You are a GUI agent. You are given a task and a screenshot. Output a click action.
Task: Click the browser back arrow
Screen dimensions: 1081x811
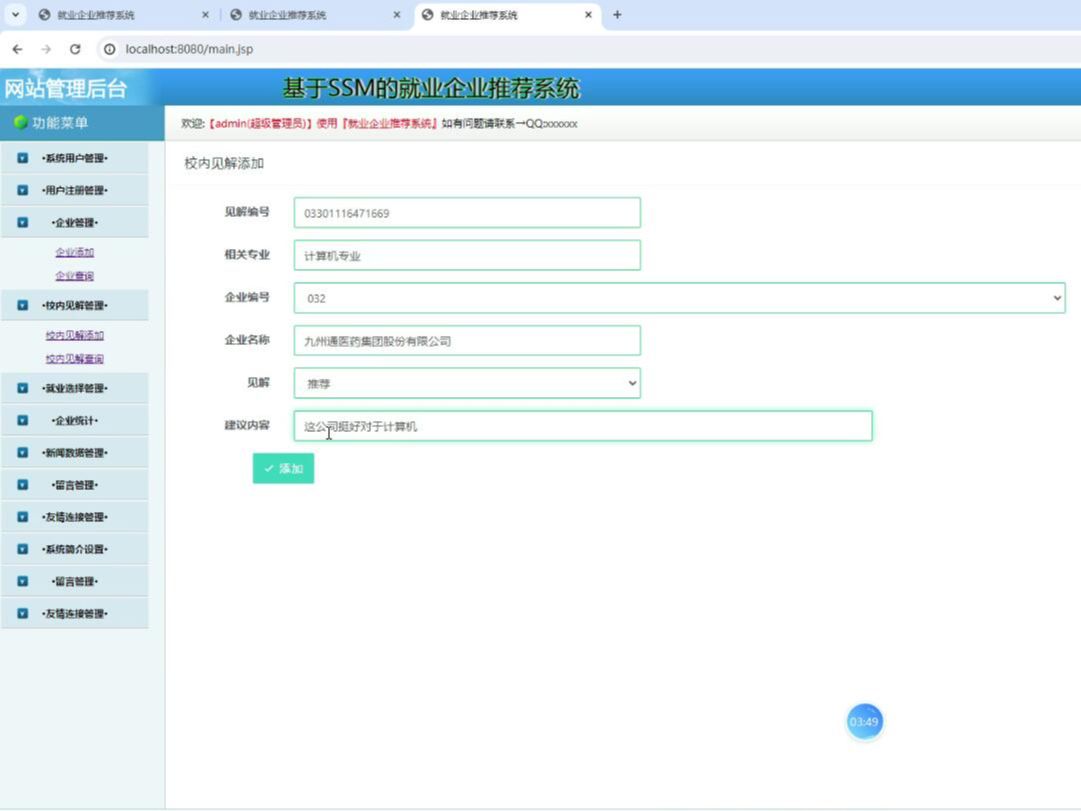click(17, 49)
